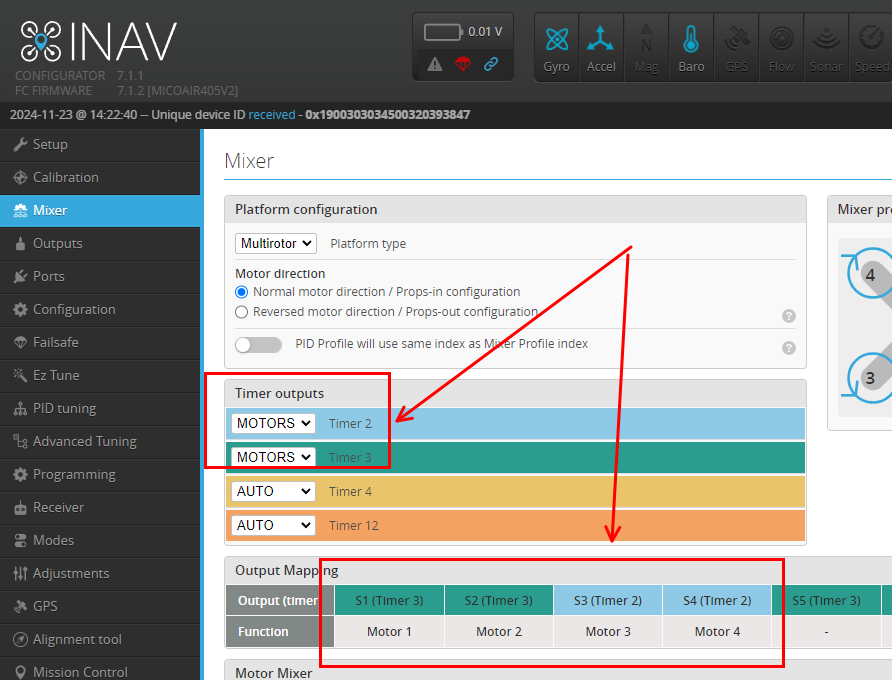Click the Timer outputs section heading
Screen dimensions: 892x680
(279, 393)
